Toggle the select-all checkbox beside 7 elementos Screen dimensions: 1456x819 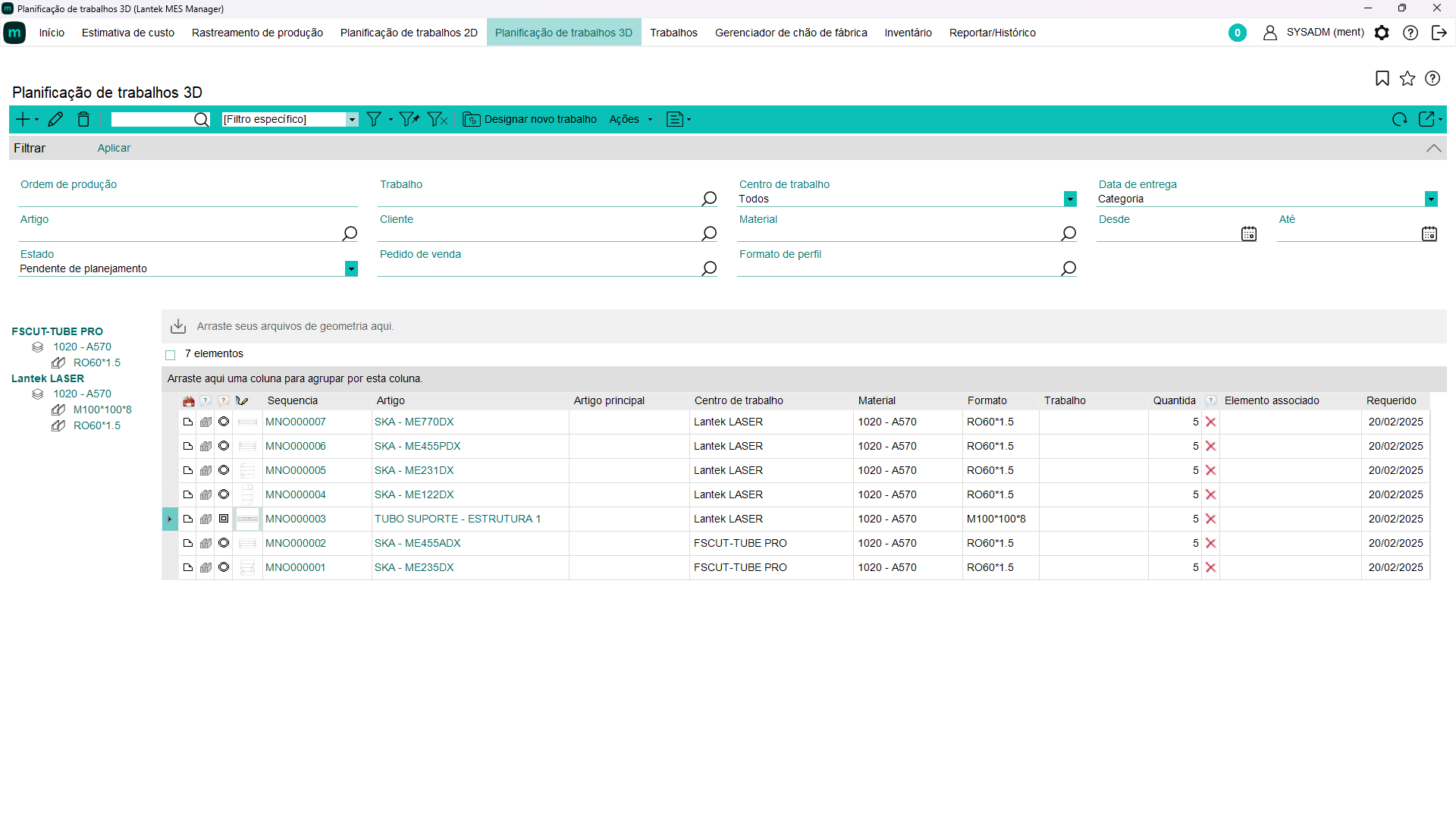[x=171, y=355]
